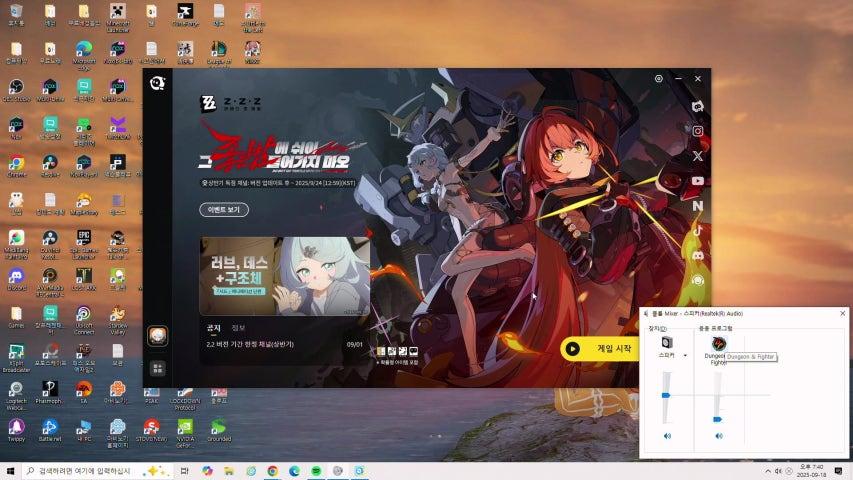Open the all-games grid icon in sidebar
The height and width of the screenshot is (480, 853).
[x=158, y=368]
